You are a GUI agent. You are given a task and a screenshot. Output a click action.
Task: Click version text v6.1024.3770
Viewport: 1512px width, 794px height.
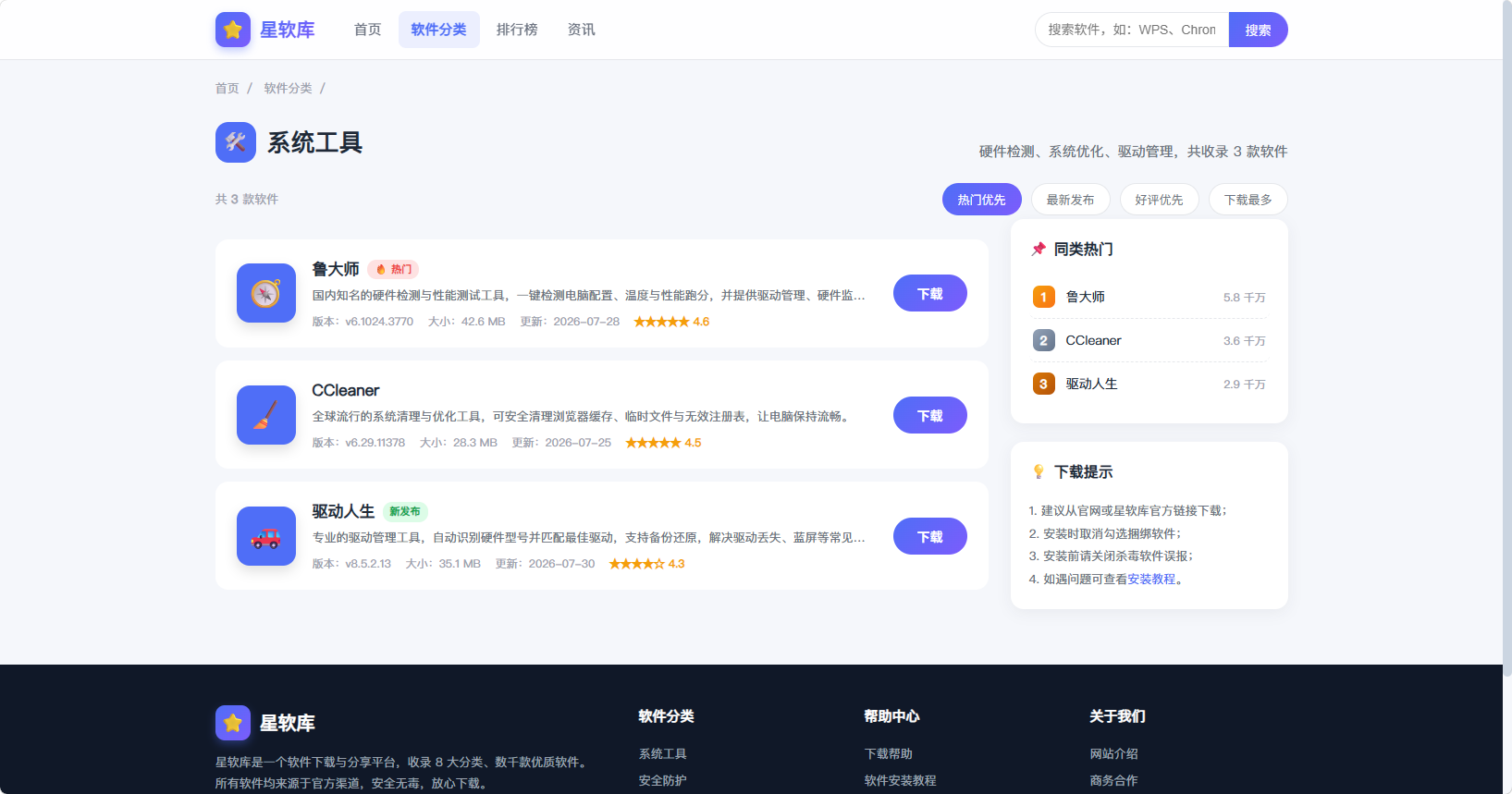[379, 322]
